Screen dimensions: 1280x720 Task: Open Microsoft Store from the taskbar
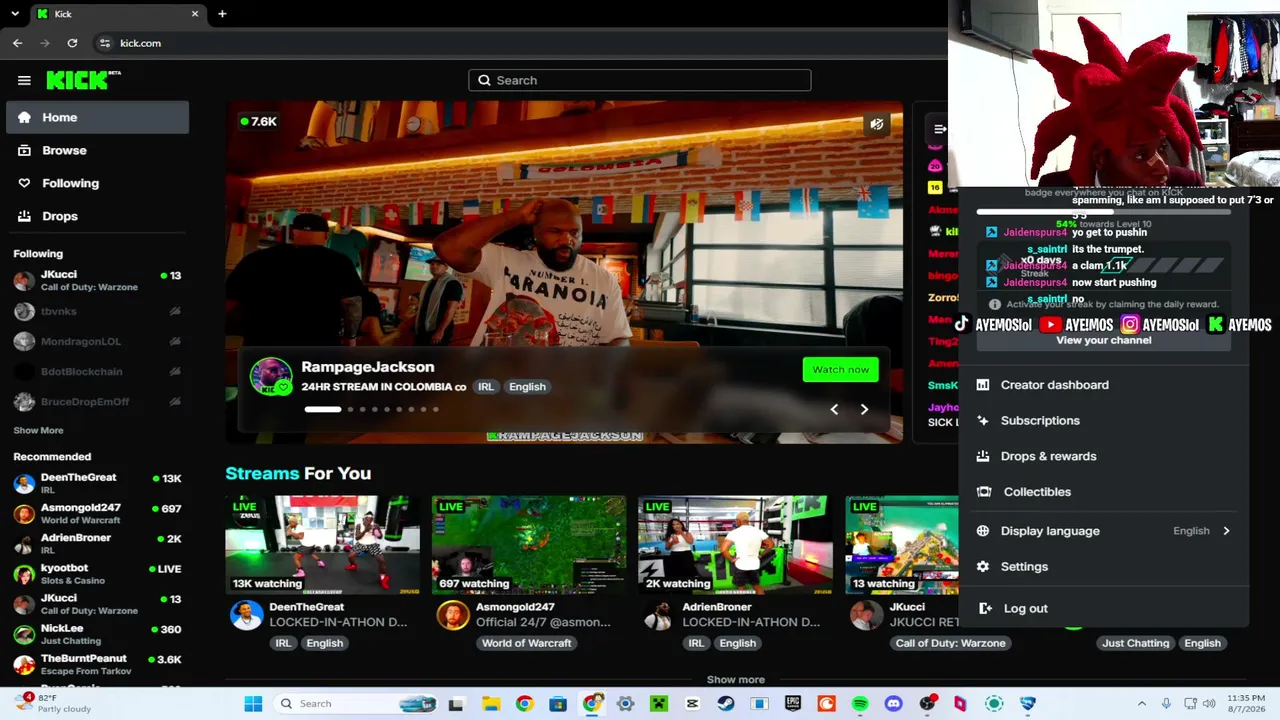pos(558,704)
